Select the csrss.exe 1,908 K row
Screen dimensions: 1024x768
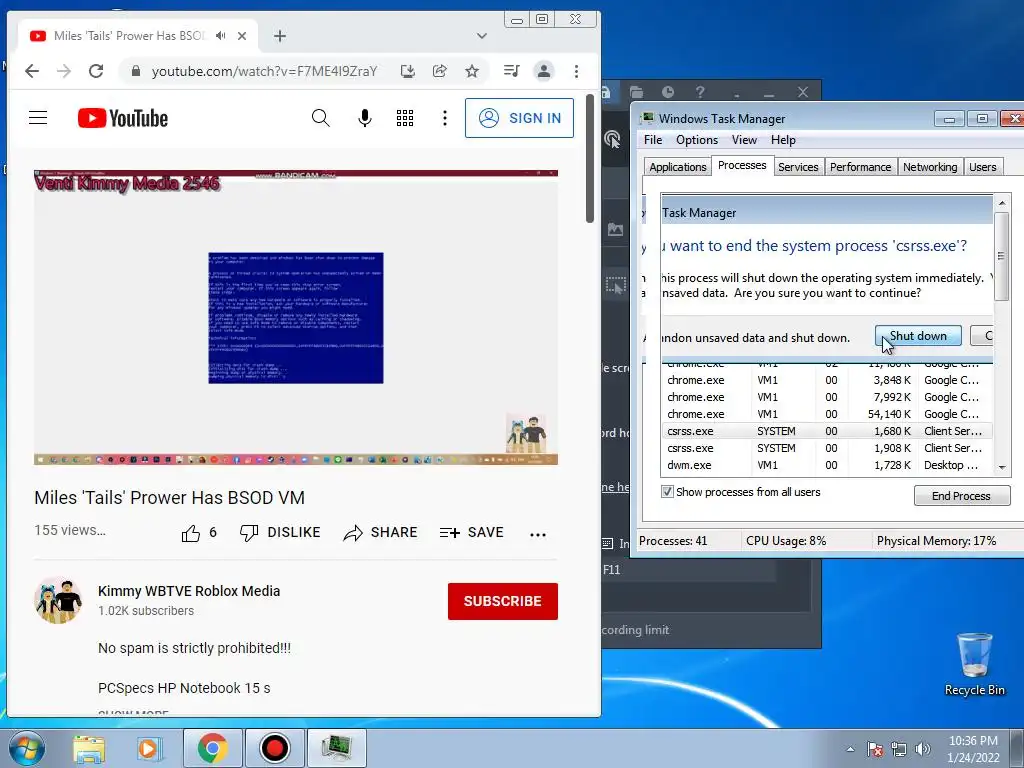click(x=826, y=448)
